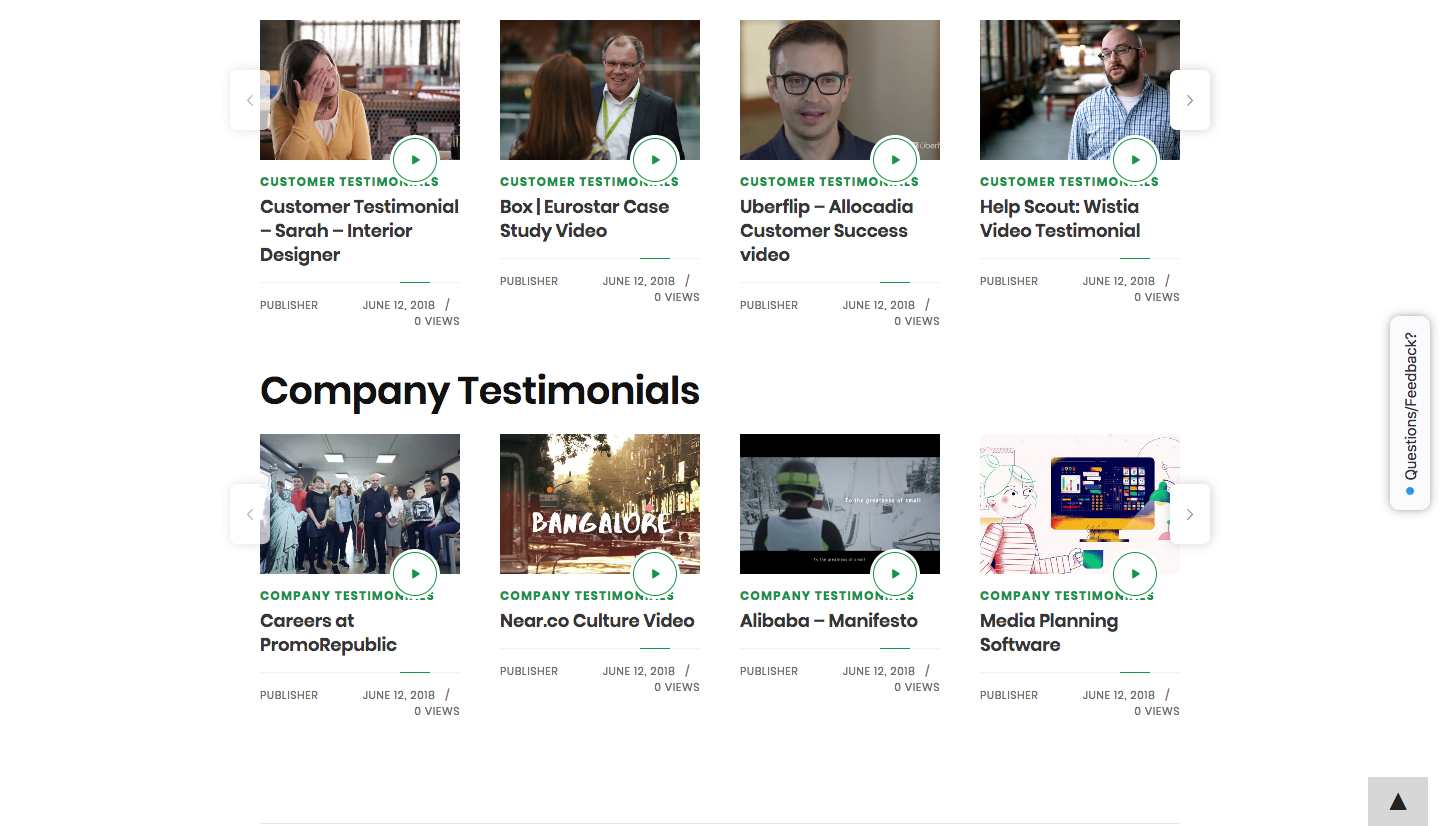Click 0 Views under Near.co Culture Video
Image resolution: width=1440 pixels, height=826 pixels.
677,687
